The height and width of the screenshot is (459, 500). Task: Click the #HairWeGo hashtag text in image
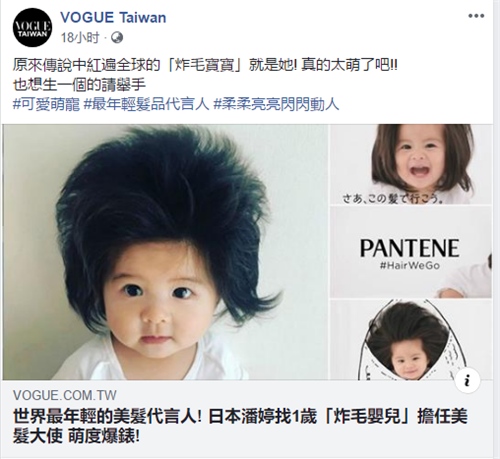coord(410,266)
